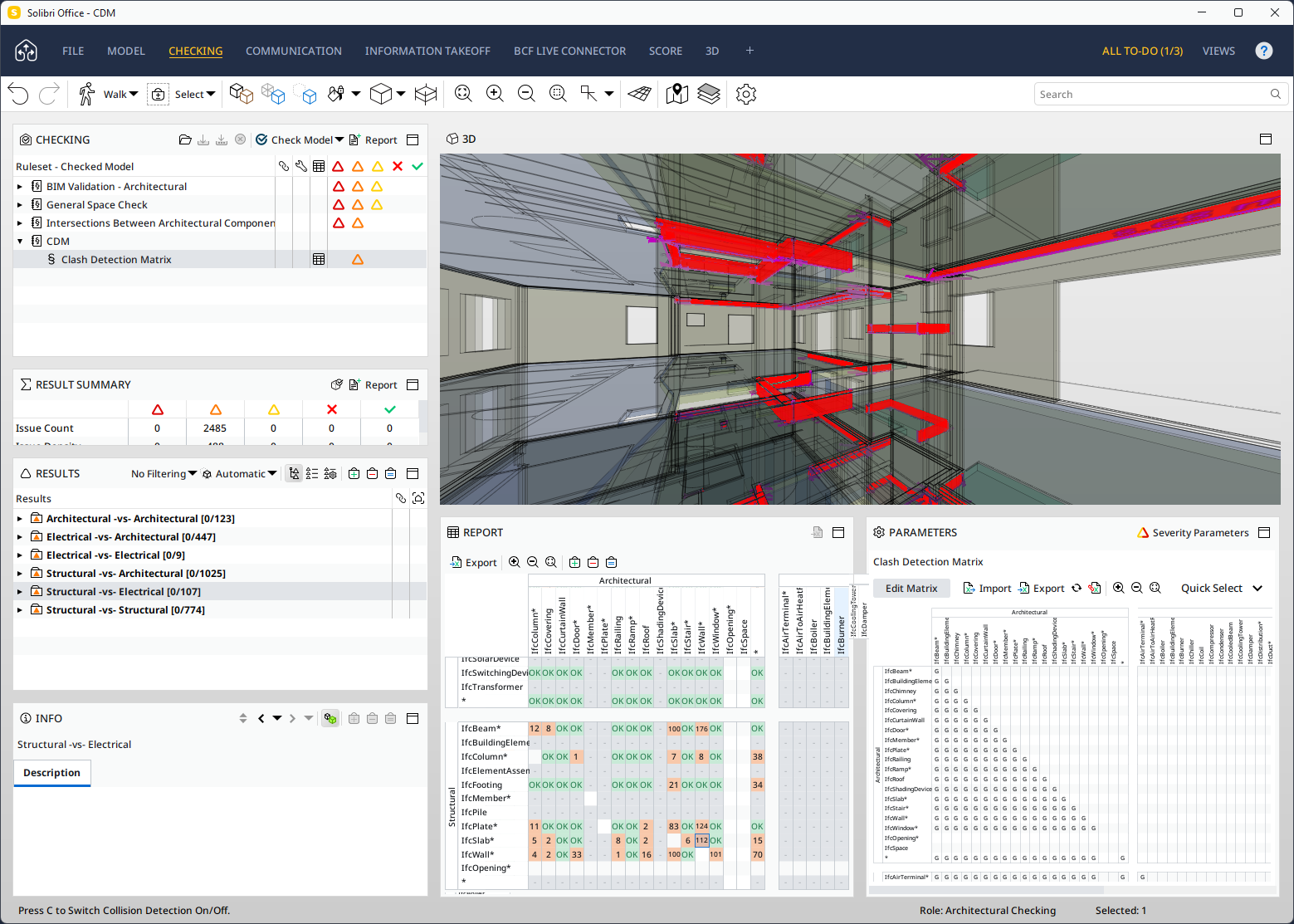
Task: Open the No Filtering dropdown
Action: (x=164, y=474)
